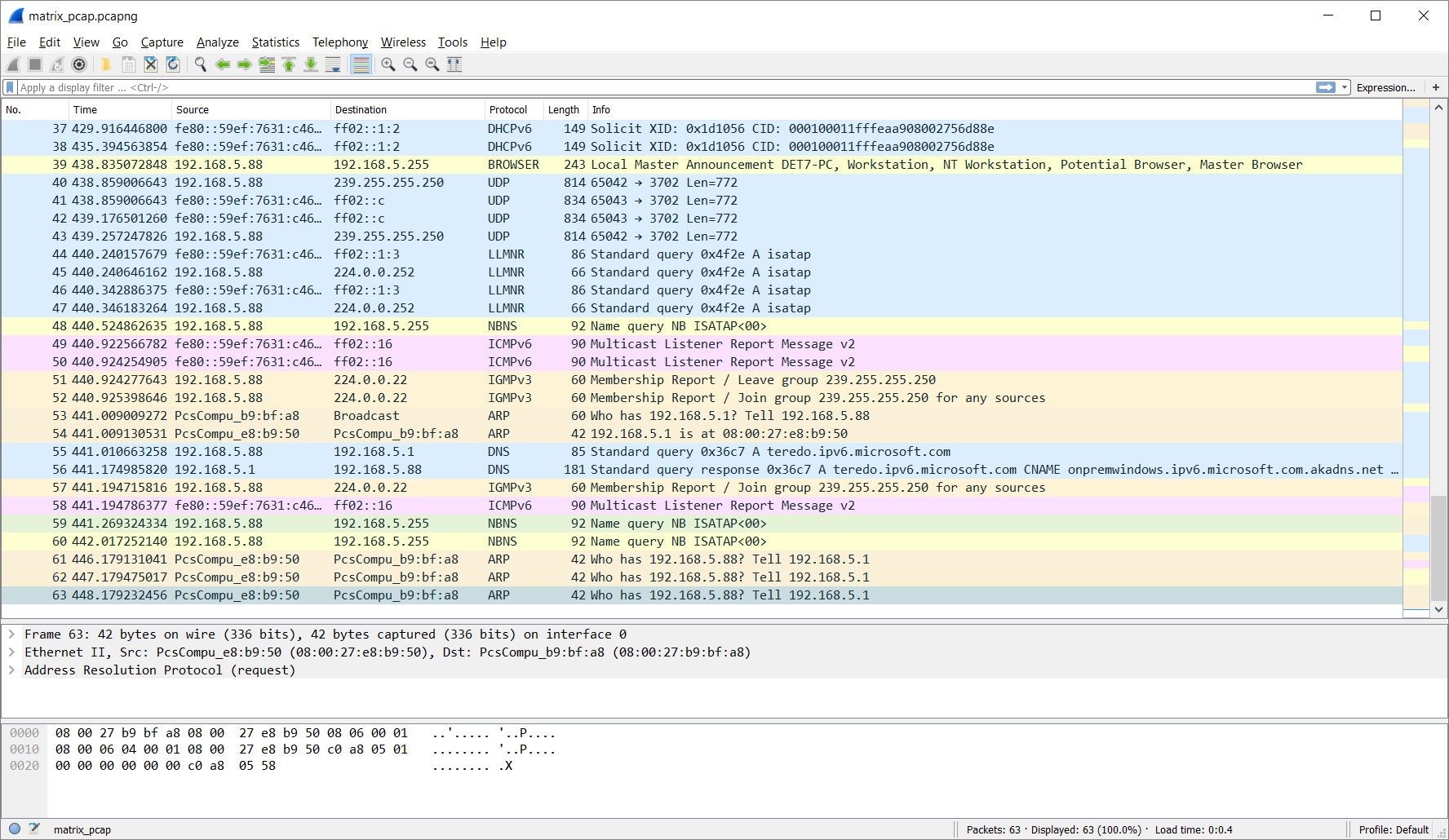Toggle packet list colorization
The height and width of the screenshot is (840, 1449).
coord(361,64)
